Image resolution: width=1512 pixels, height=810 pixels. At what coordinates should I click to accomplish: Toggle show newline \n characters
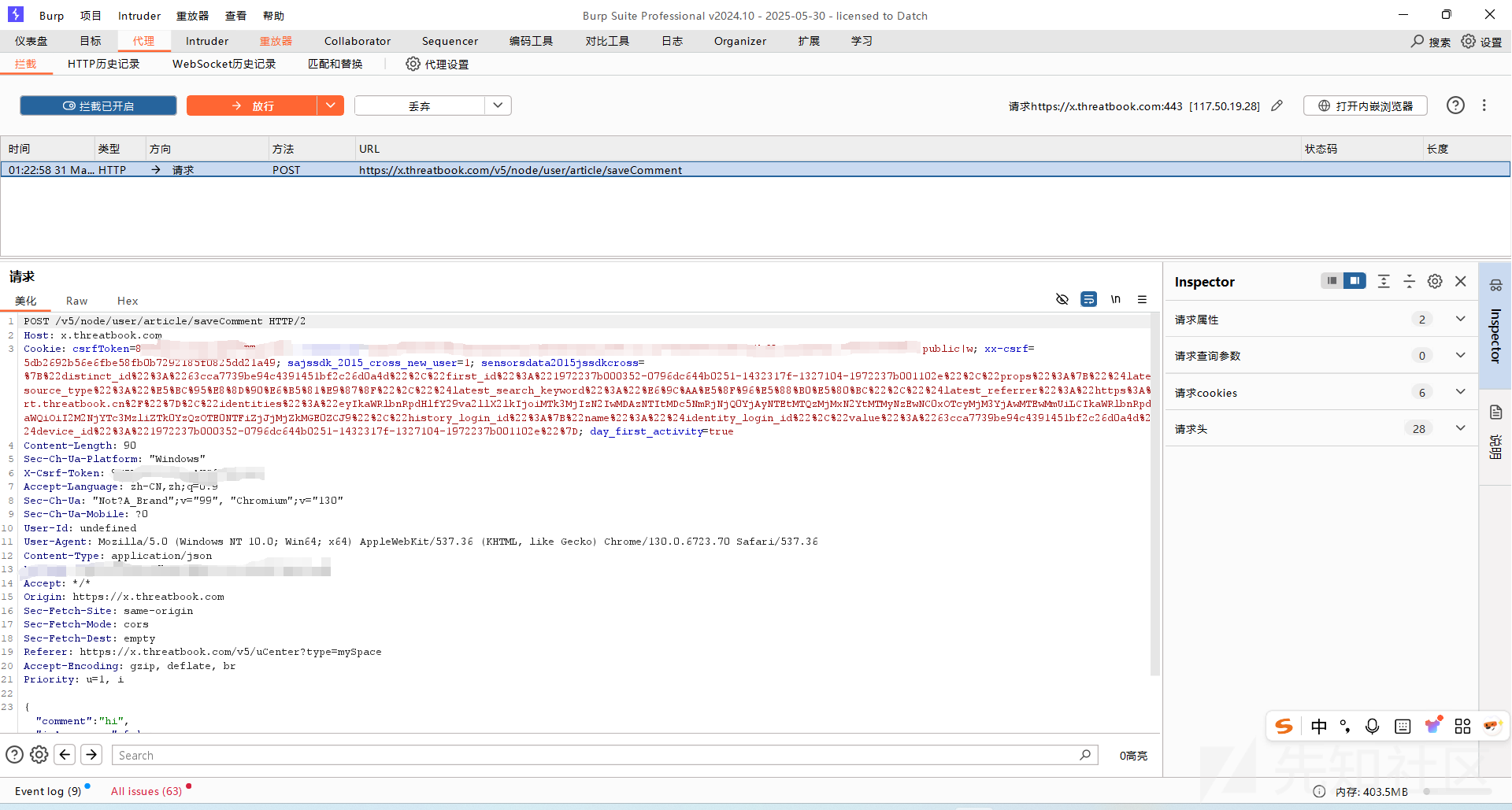pyautogui.click(x=1115, y=299)
